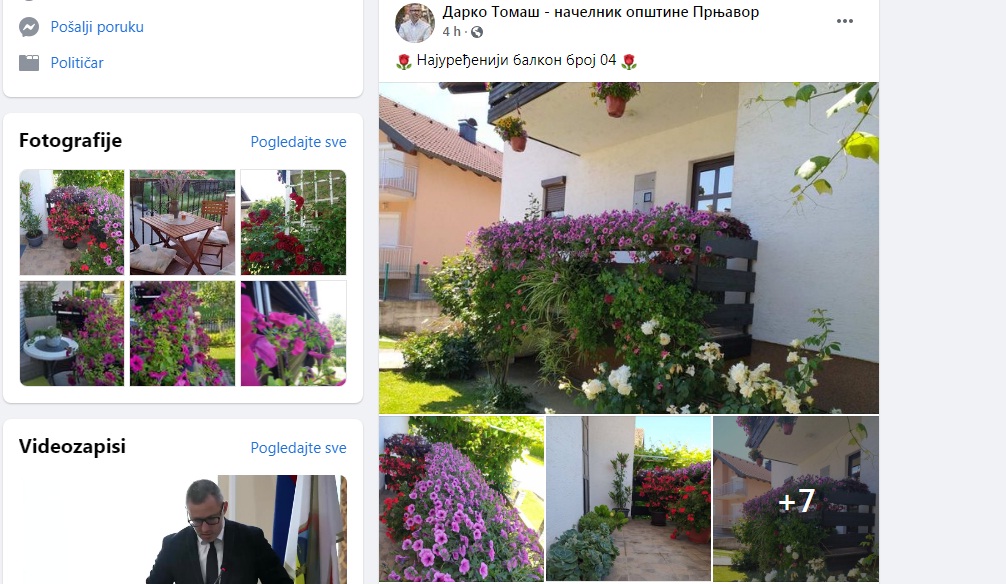Click the Messenger icon beside Pošalji poruku

click(29, 27)
